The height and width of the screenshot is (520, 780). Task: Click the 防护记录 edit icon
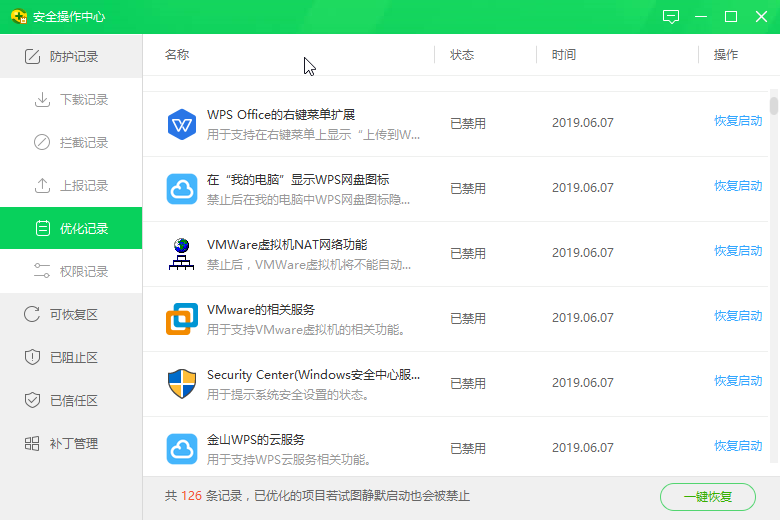coord(32,56)
